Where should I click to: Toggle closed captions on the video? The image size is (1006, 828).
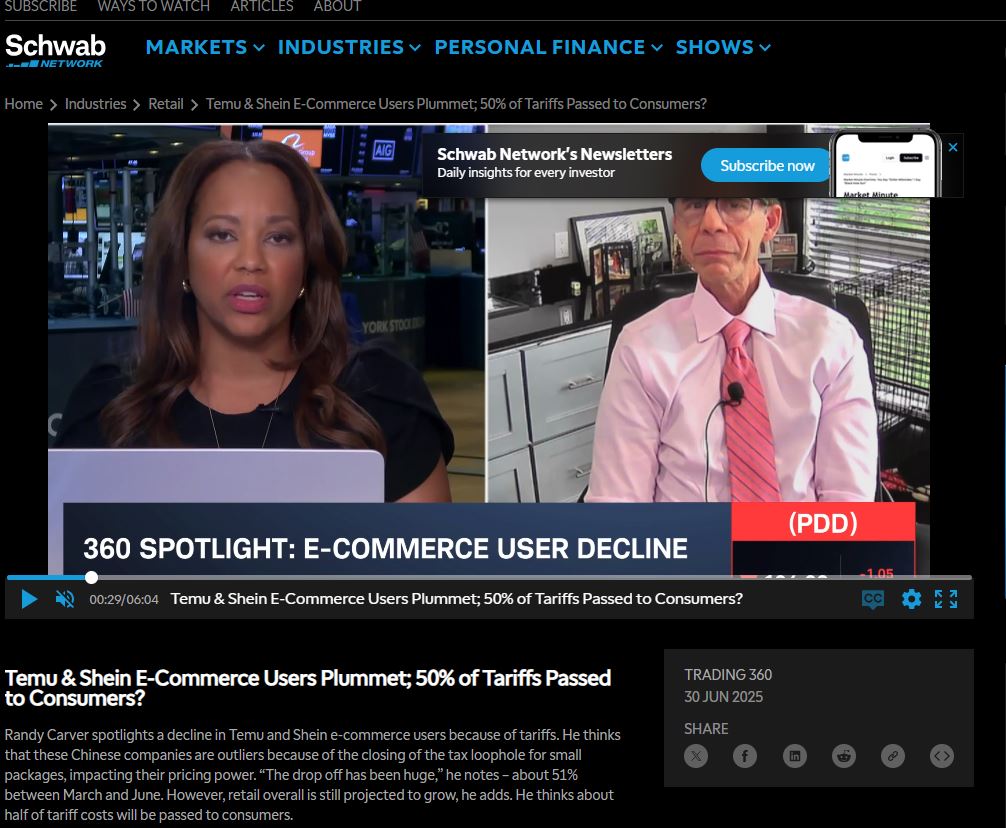[x=873, y=599]
